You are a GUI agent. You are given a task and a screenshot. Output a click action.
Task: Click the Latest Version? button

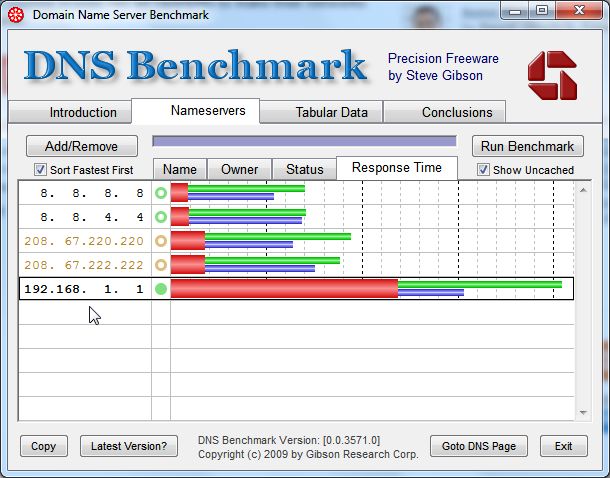tap(129, 446)
